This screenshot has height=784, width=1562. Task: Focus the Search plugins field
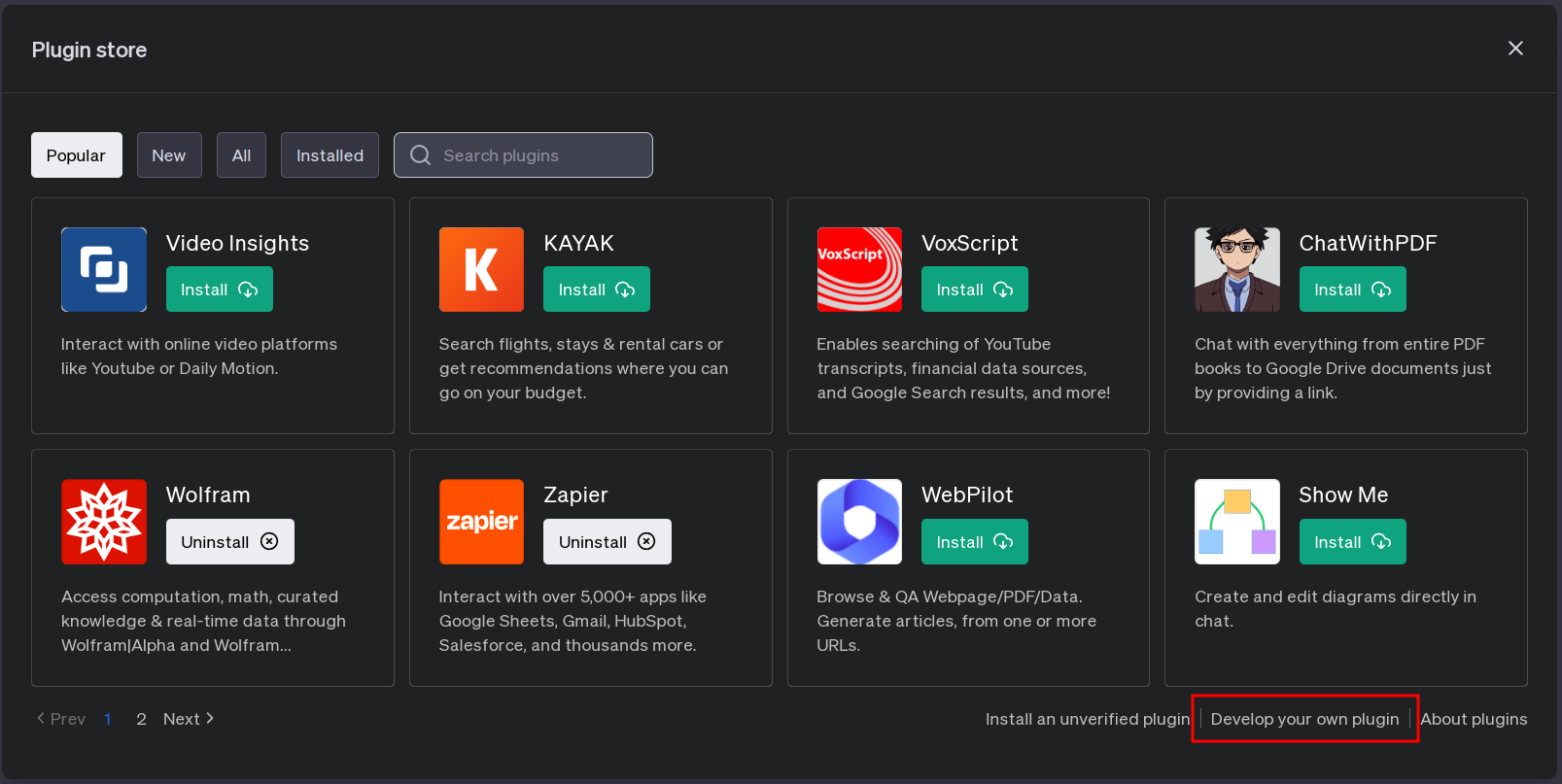point(539,155)
